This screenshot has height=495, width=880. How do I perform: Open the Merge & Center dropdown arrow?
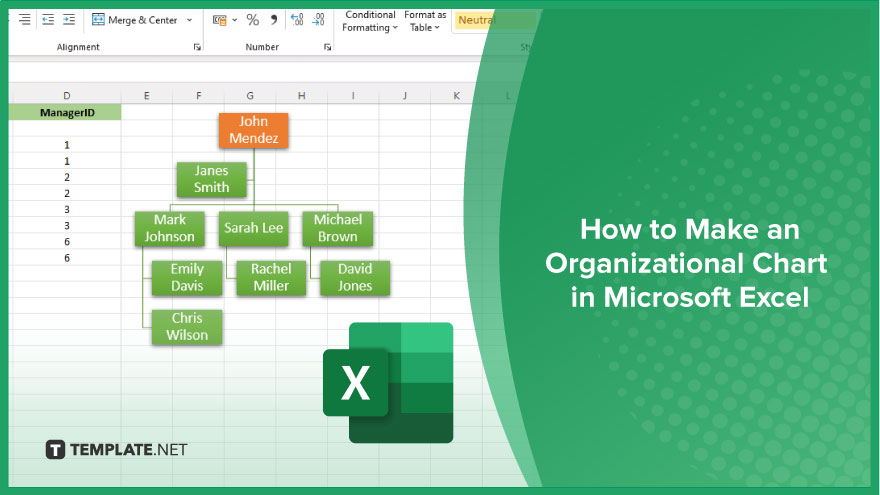coord(189,20)
